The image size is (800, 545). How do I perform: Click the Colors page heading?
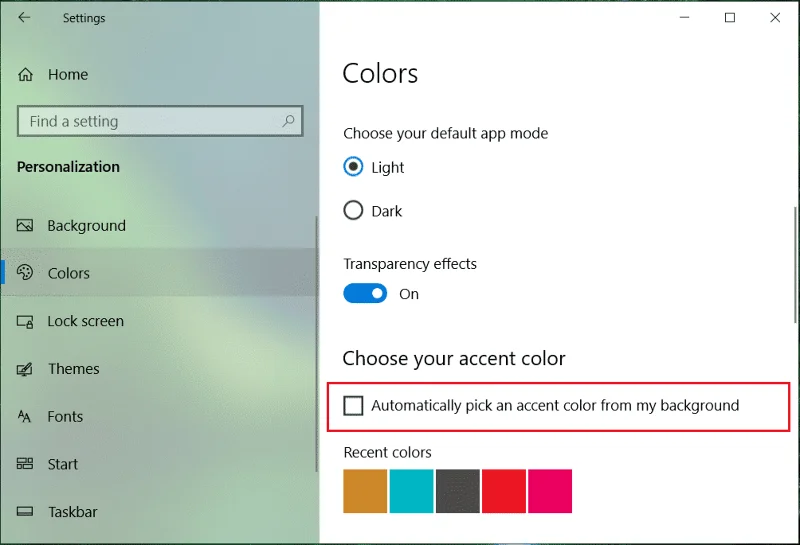[380, 73]
